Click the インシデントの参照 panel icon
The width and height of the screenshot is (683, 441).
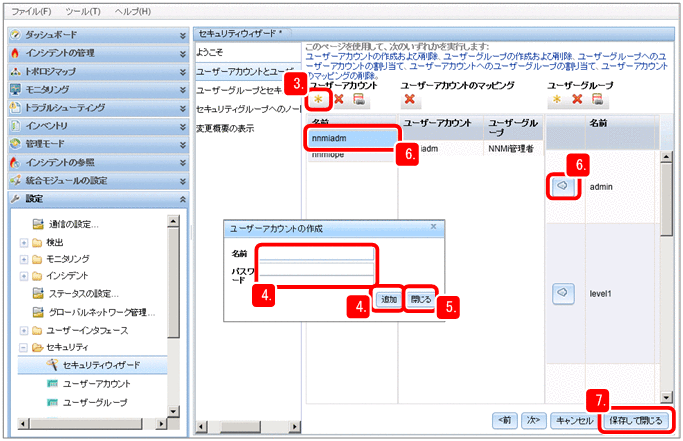(x=16, y=162)
